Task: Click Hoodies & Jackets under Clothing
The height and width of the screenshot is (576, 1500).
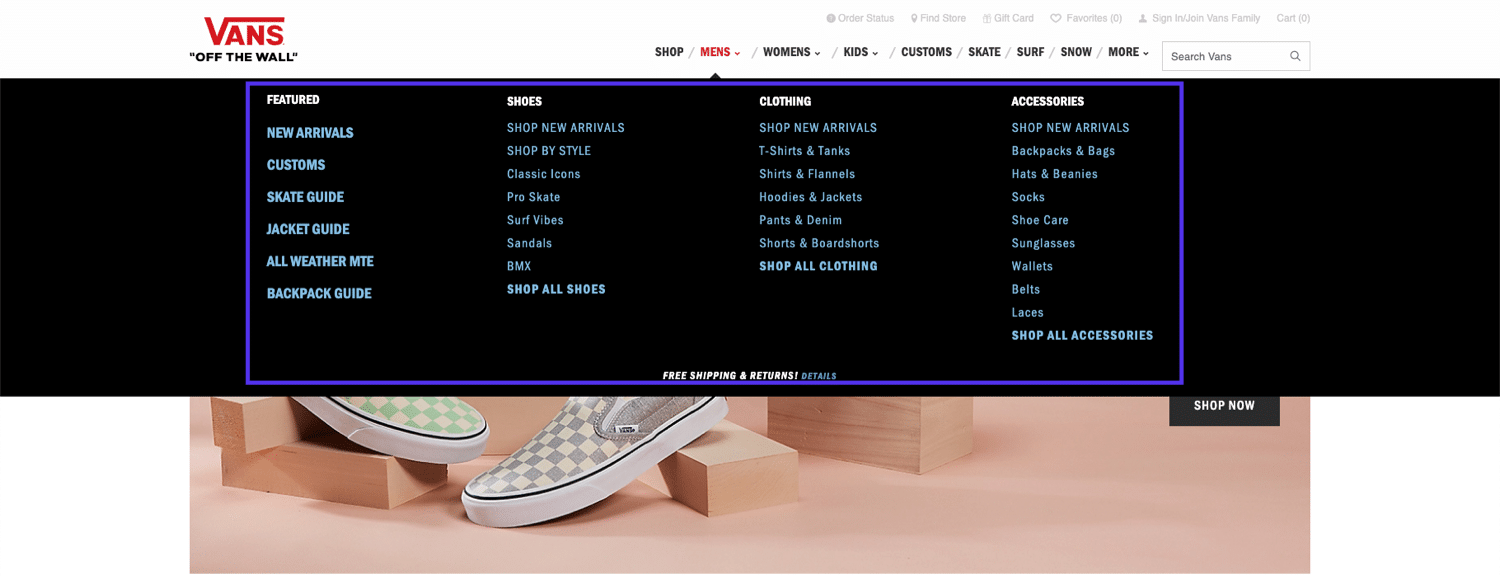Action: coord(810,197)
